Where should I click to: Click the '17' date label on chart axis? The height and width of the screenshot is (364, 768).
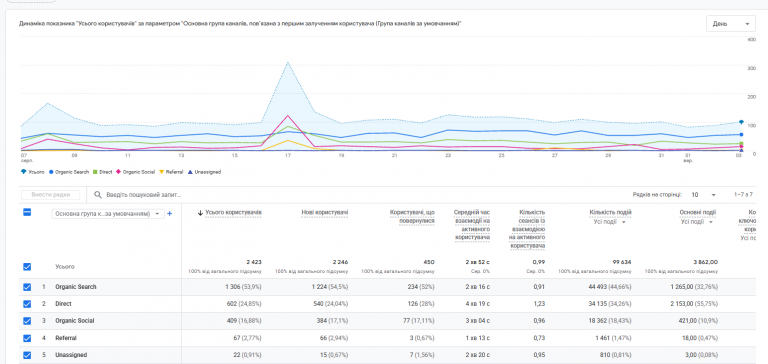pos(288,155)
